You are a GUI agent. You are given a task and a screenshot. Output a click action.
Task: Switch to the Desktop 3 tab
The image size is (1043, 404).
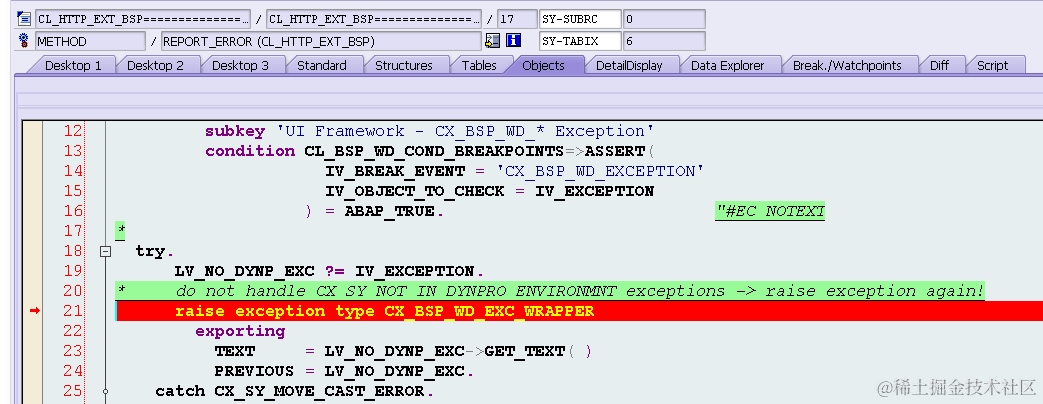[x=240, y=65]
